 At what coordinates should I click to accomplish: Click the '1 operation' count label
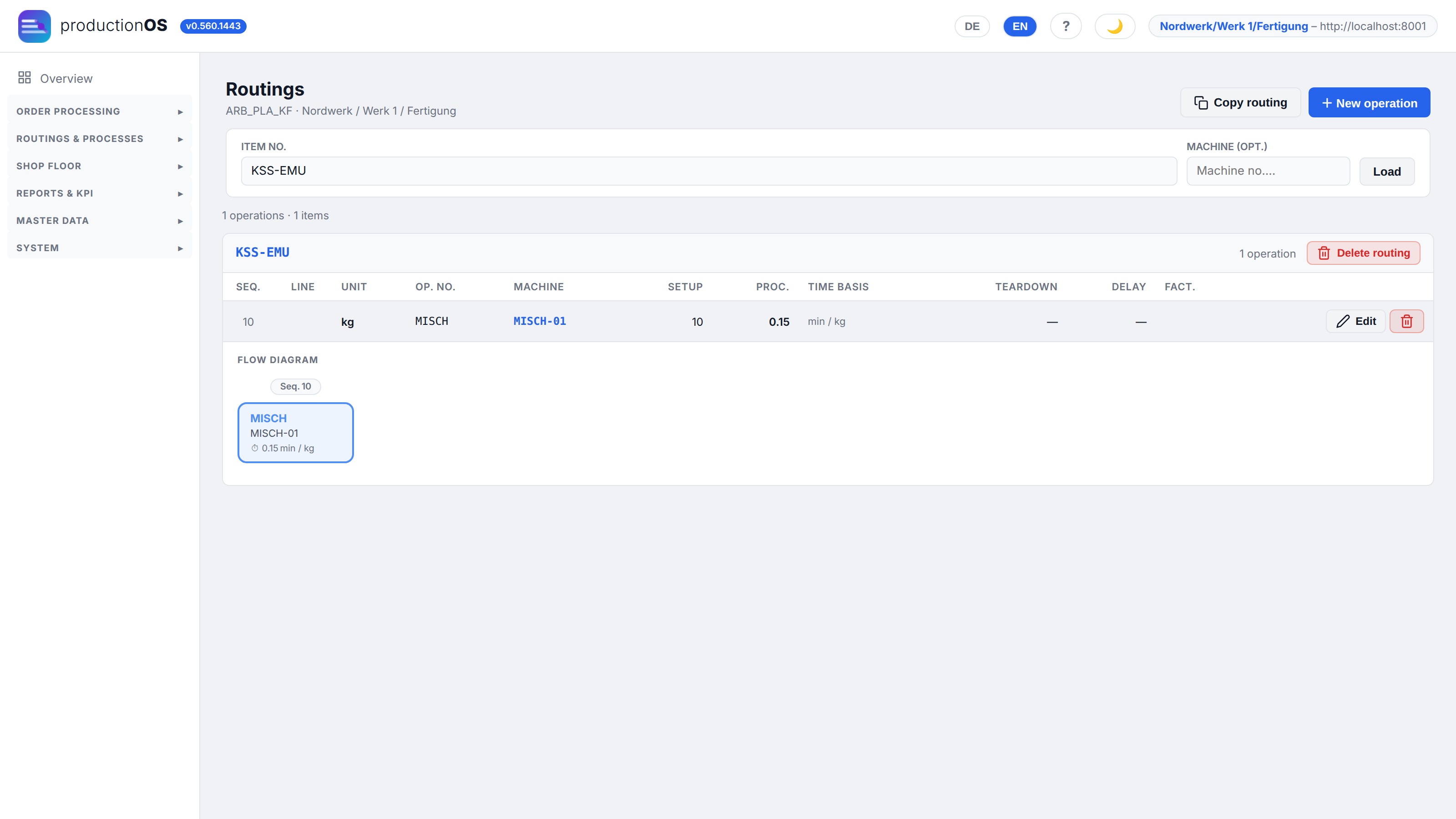point(1267,253)
